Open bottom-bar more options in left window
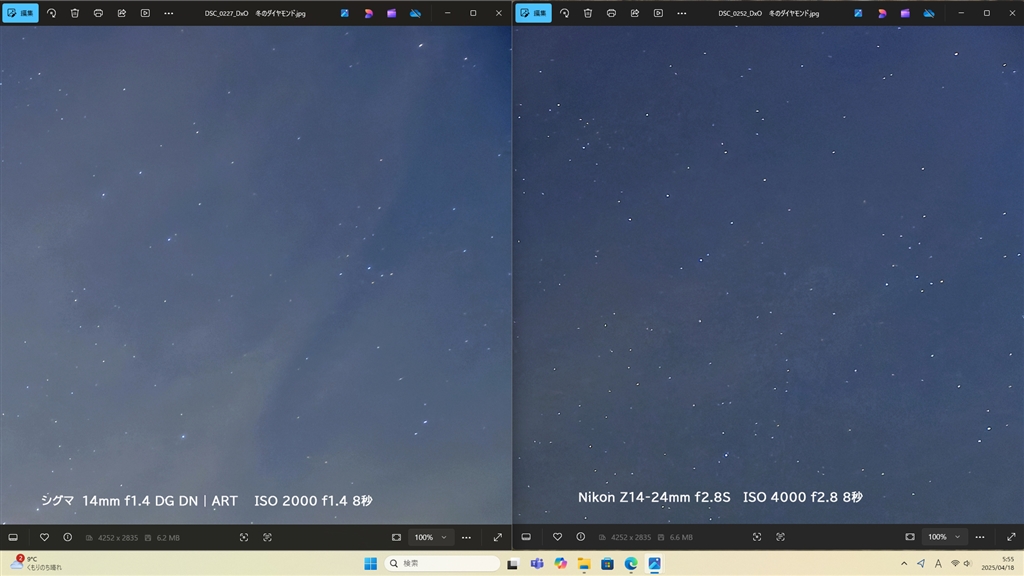Viewport: 1024px width, 576px height. [466, 537]
